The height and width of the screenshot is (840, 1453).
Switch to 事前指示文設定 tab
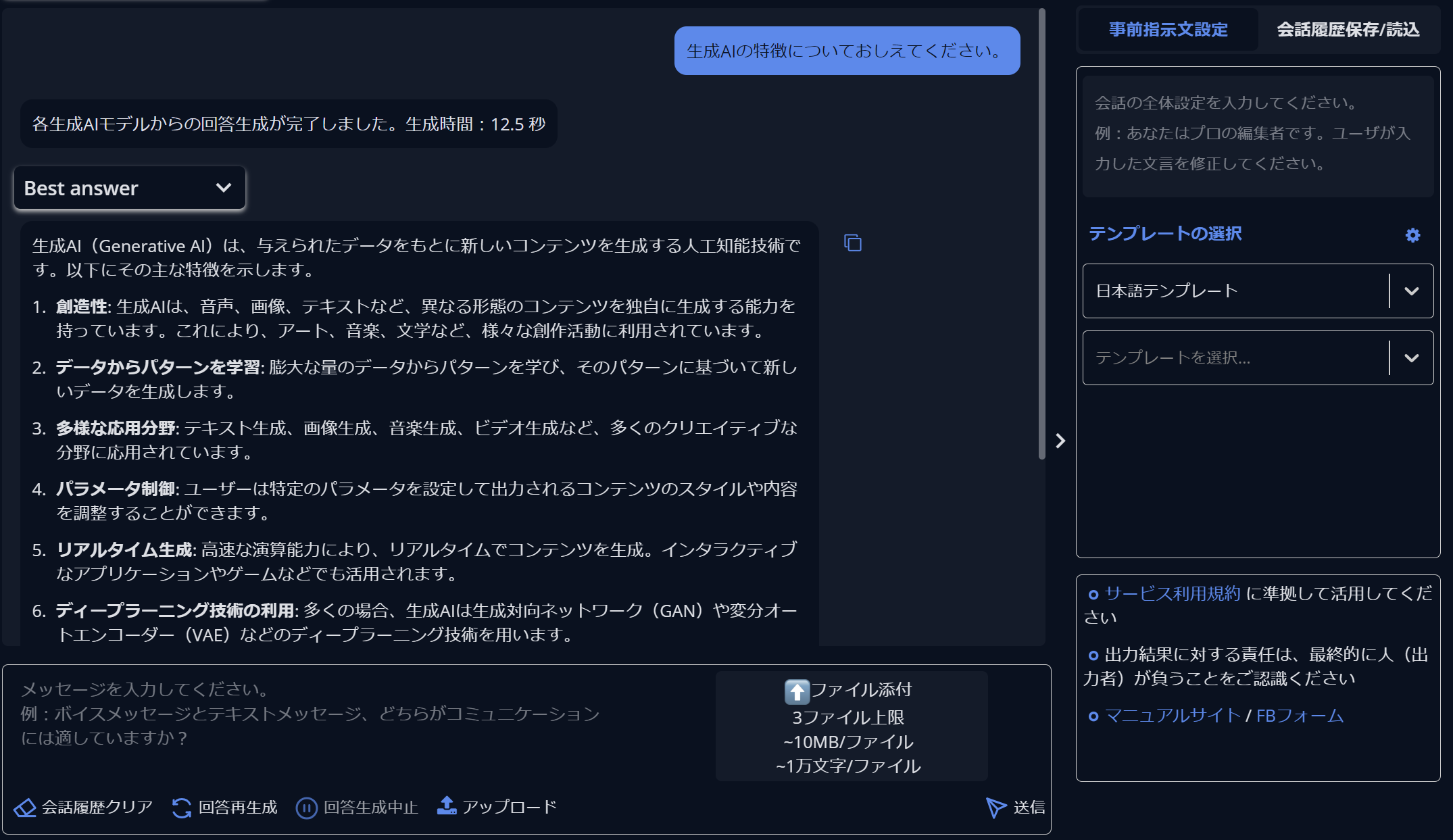pyautogui.click(x=1168, y=30)
